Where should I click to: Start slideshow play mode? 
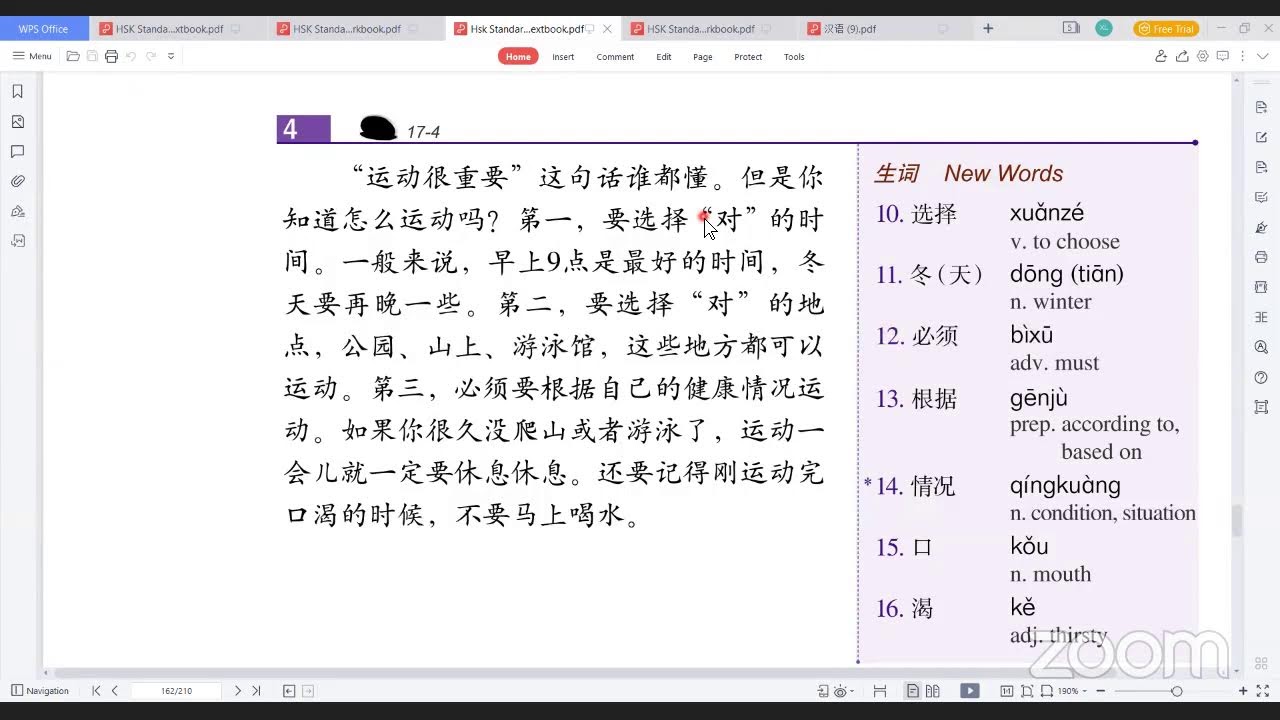970,690
